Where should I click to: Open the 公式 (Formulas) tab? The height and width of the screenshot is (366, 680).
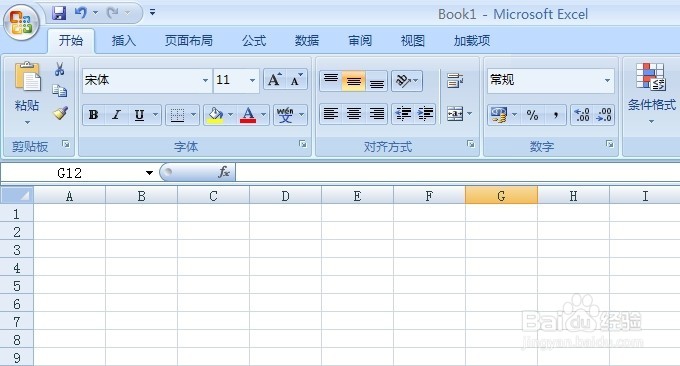254,41
